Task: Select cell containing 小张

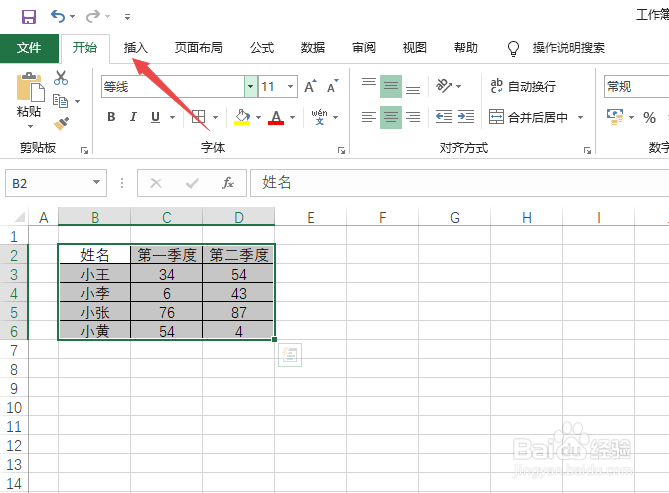Action: 94,312
